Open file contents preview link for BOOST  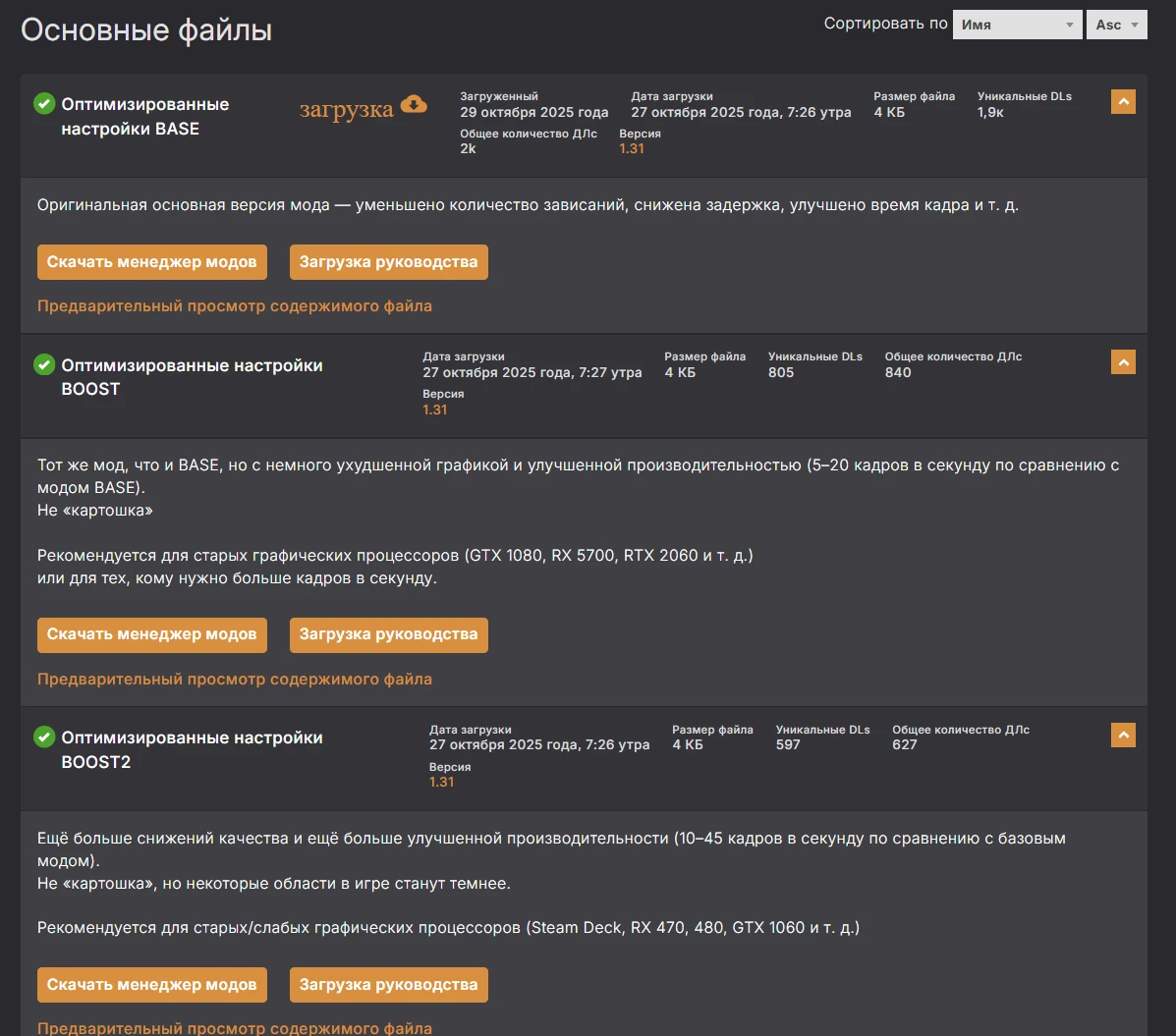[x=235, y=680]
